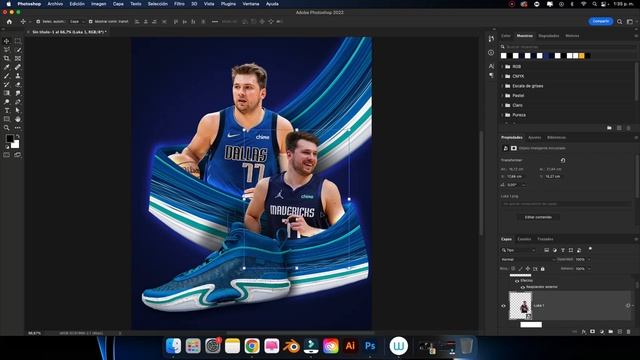Toggle visibility of Resplandor exterior effect

[522, 287]
